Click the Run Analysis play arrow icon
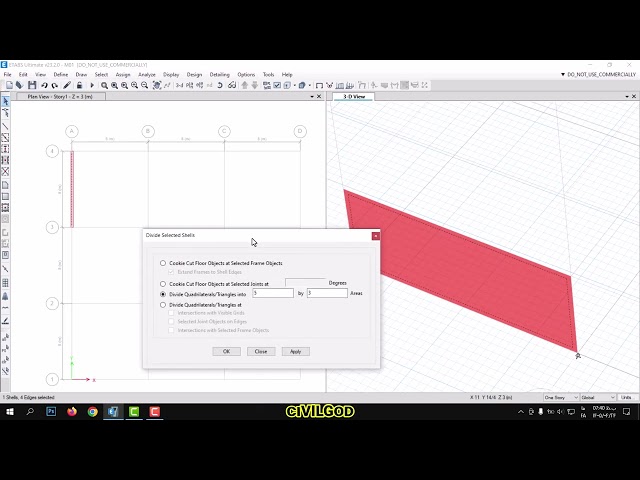The image size is (640, 480). (x=92, y=85)
